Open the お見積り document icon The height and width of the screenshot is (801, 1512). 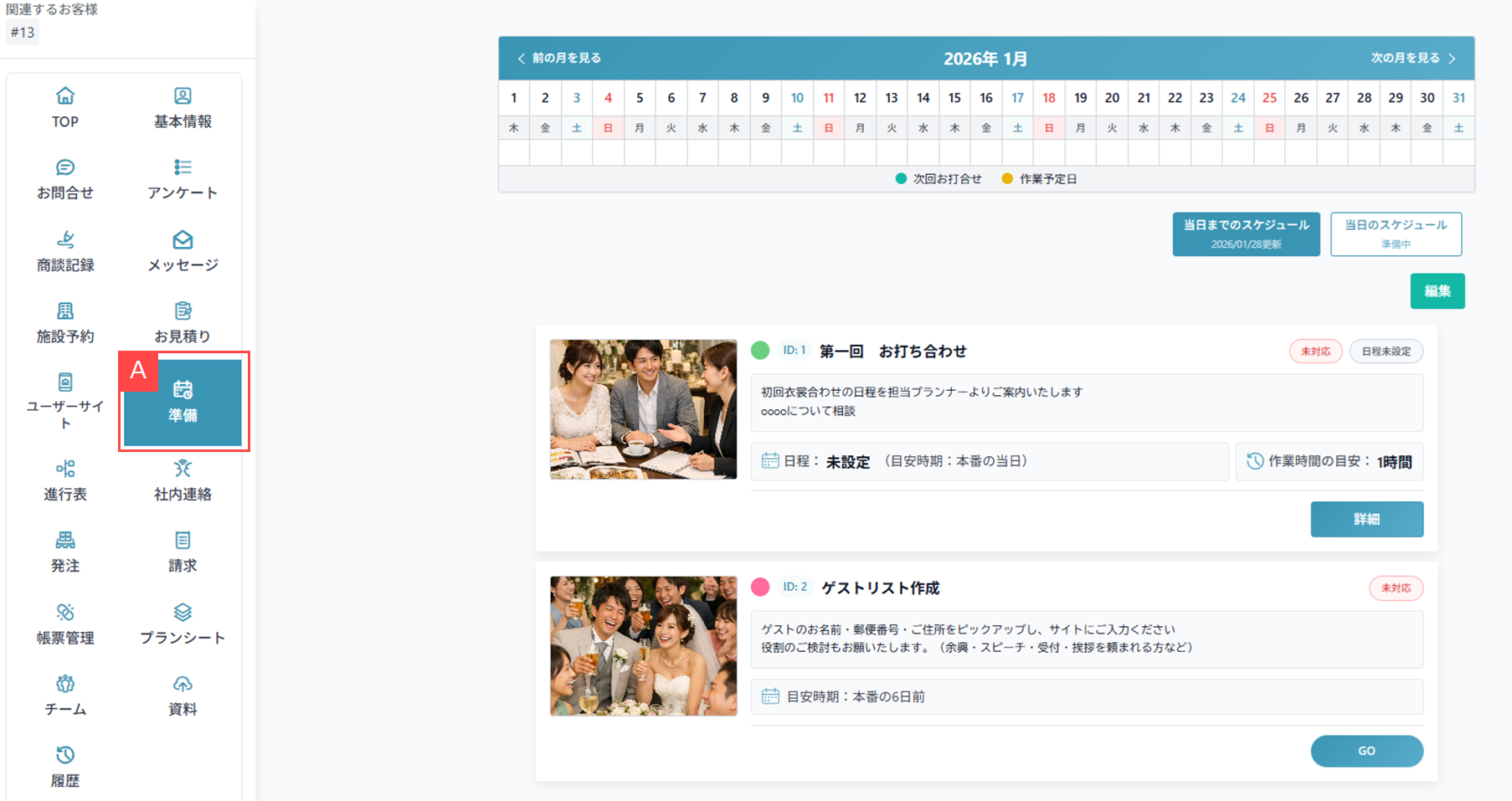[x=183, y=311]
